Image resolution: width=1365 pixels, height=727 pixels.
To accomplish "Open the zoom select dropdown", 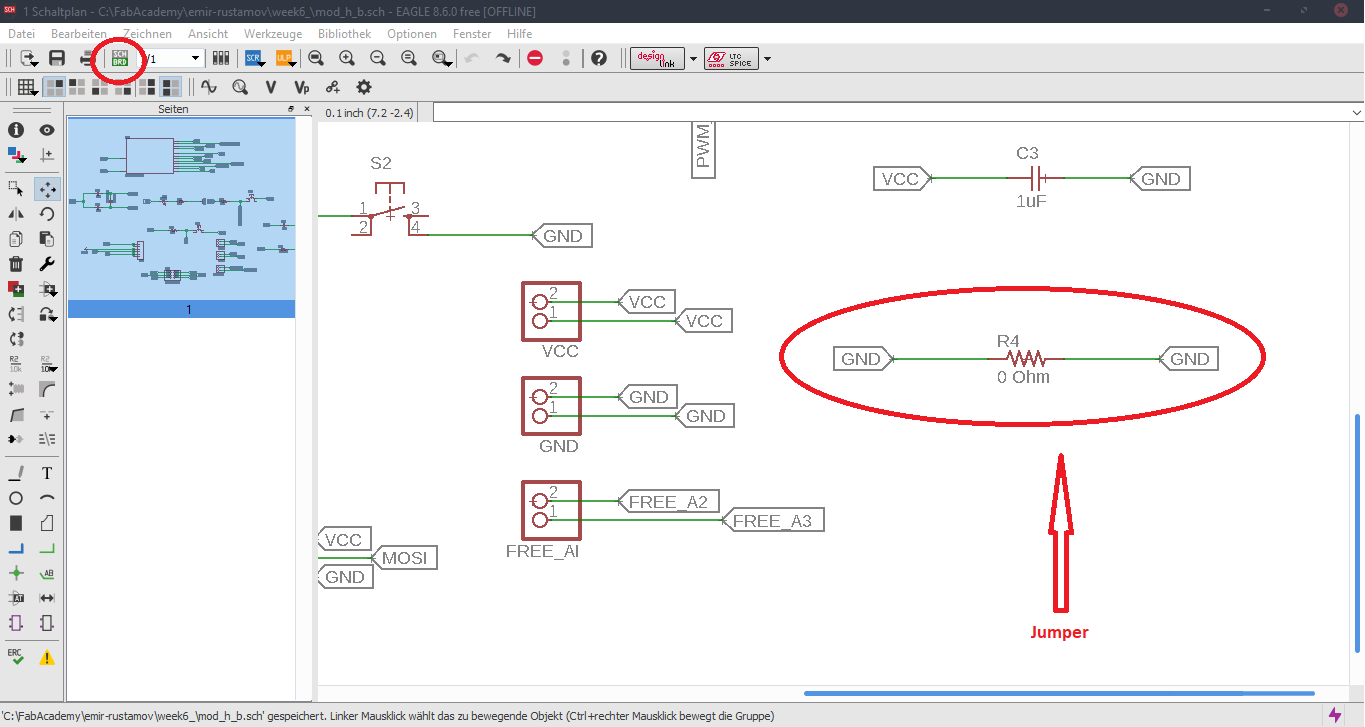I will [x=441, y=58].
